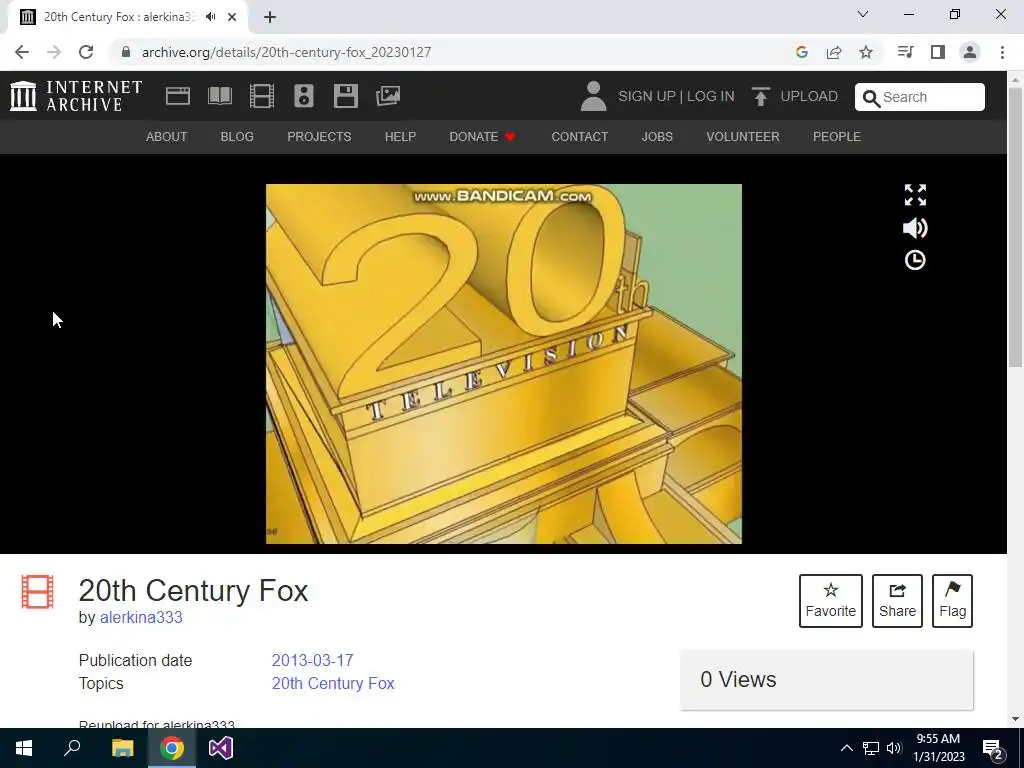Click the clock icon beside video
Viewport: 1024px width, 768px height.
(915, 260)
